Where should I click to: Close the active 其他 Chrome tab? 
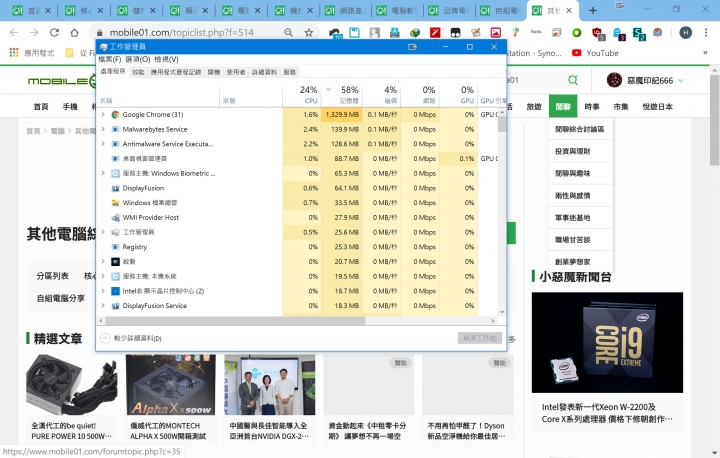click(x=569, y=11)
